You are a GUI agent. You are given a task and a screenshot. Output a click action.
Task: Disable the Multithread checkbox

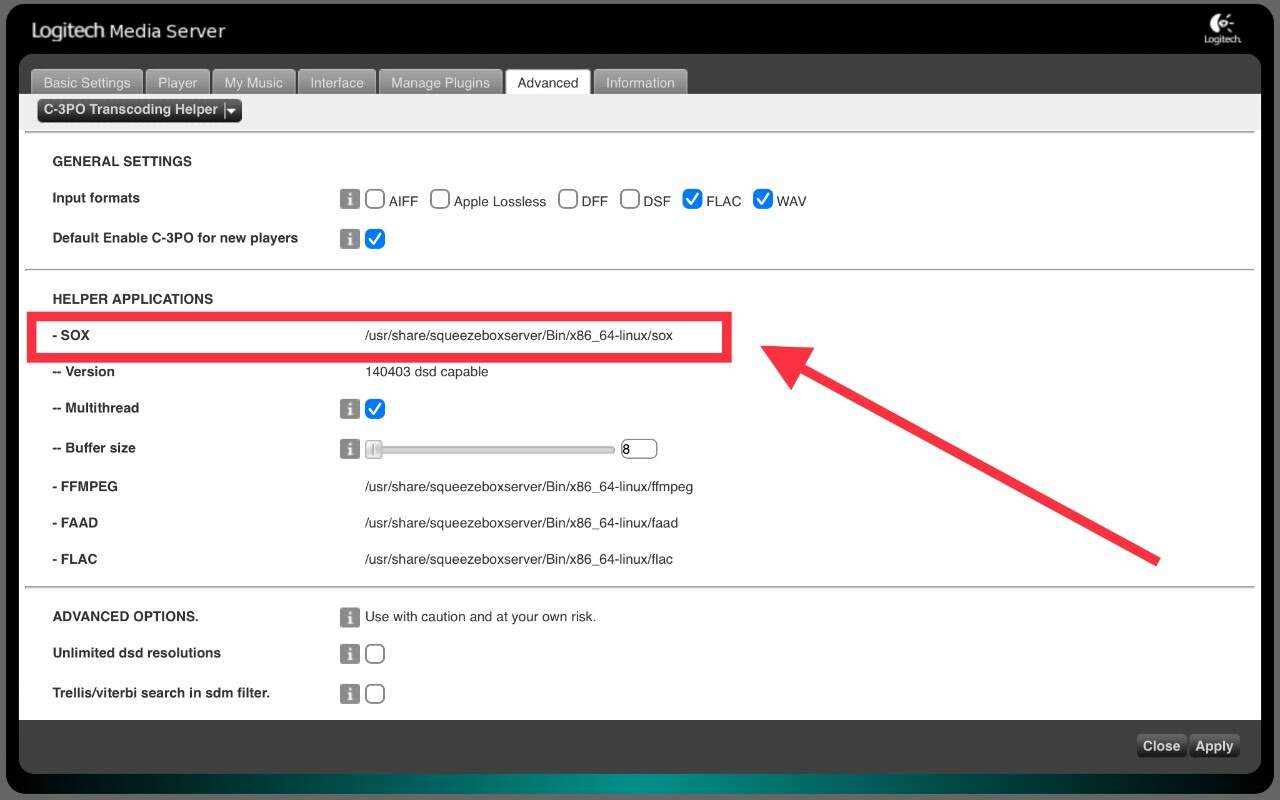point(375,409)
